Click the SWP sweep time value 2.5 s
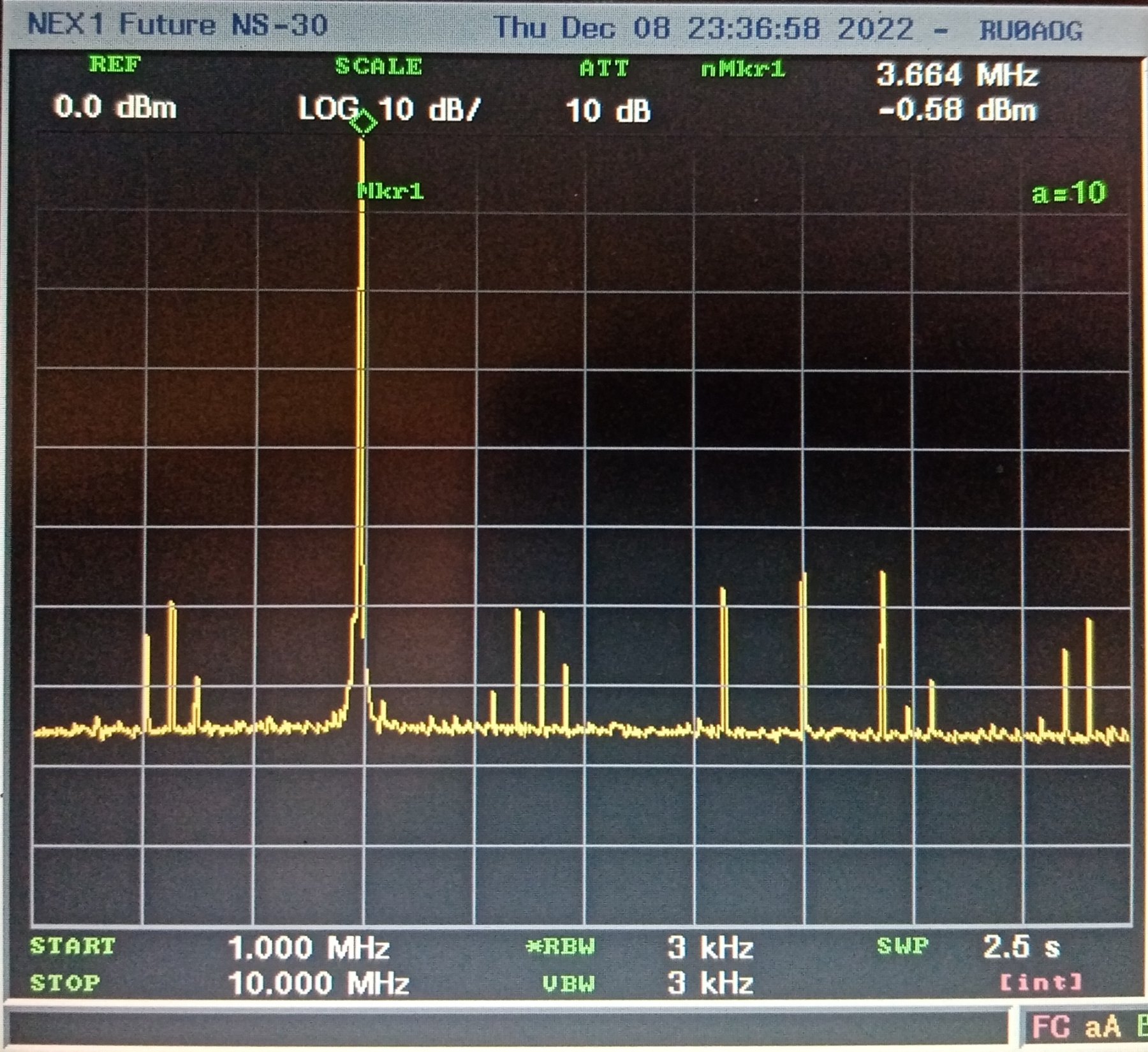The height and width of the screenshot is (1052, 1148). (1021, 947)
